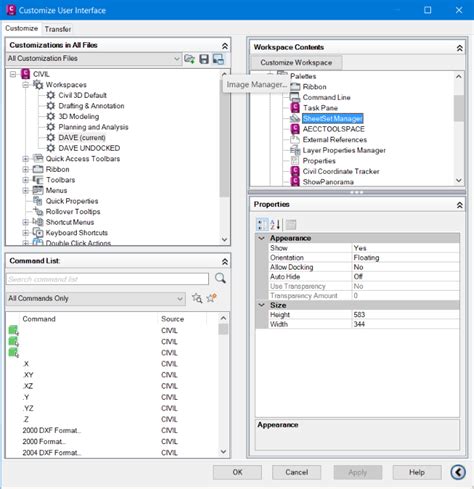The width and height of the screenshot is (474, 489).
Task: Switch Properties to alphabetical sort icon
Action: point(275,224)
